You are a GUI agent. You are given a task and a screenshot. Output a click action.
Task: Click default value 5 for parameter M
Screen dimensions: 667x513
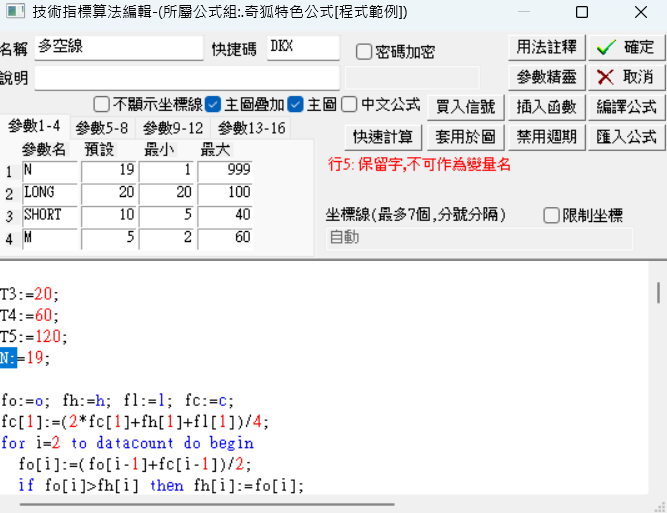pos(109,237)
